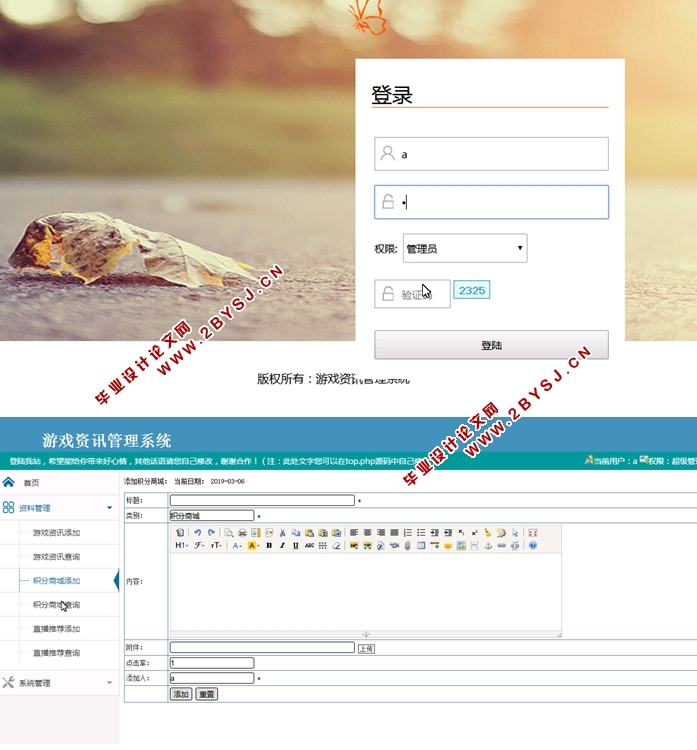Center align text in the editor
The image size is (697, 750).
[x=367, y=532]
